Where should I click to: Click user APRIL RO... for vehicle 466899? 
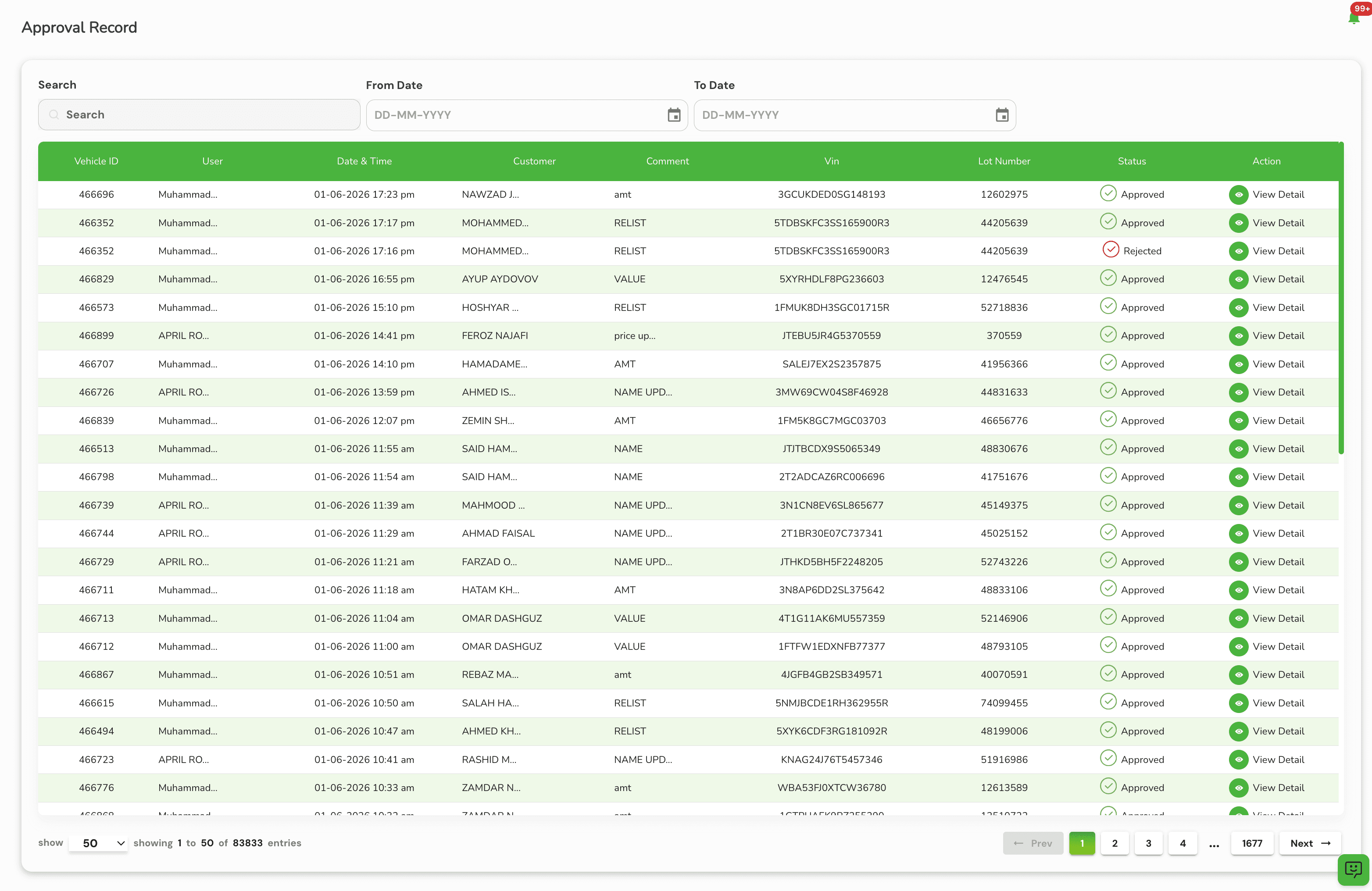(184, 336)
